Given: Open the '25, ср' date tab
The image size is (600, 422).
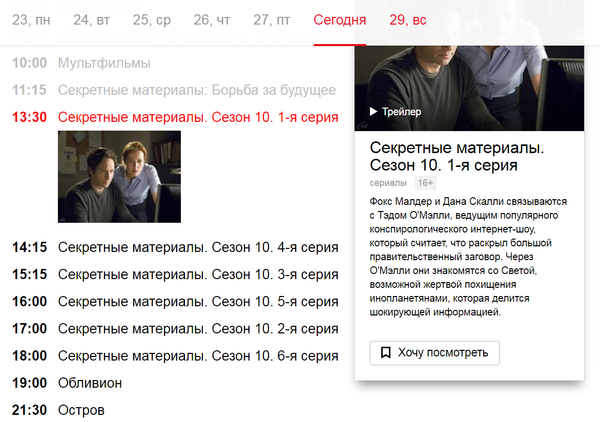Looking at the screenshot, I should click(x=154, y=20).
